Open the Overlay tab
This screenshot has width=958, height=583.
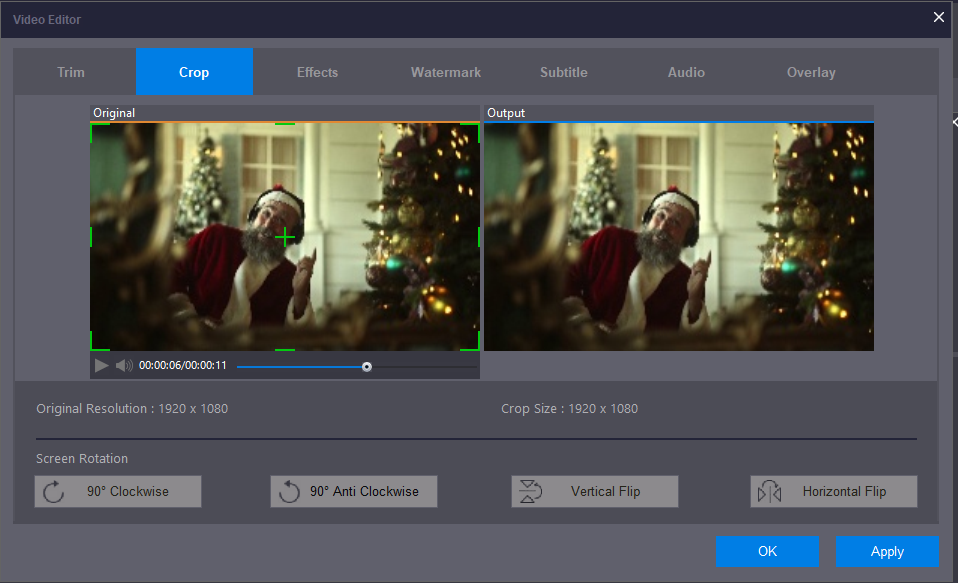coord(811,72)
